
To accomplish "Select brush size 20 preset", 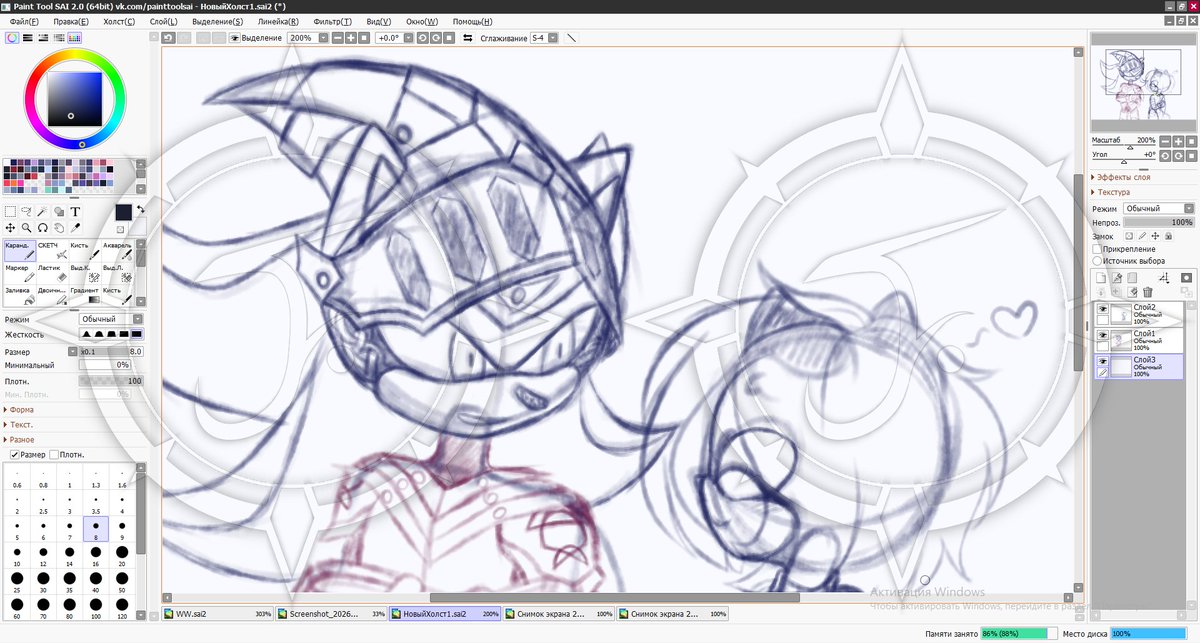I will pyautogui.click(x=122, y=555).
